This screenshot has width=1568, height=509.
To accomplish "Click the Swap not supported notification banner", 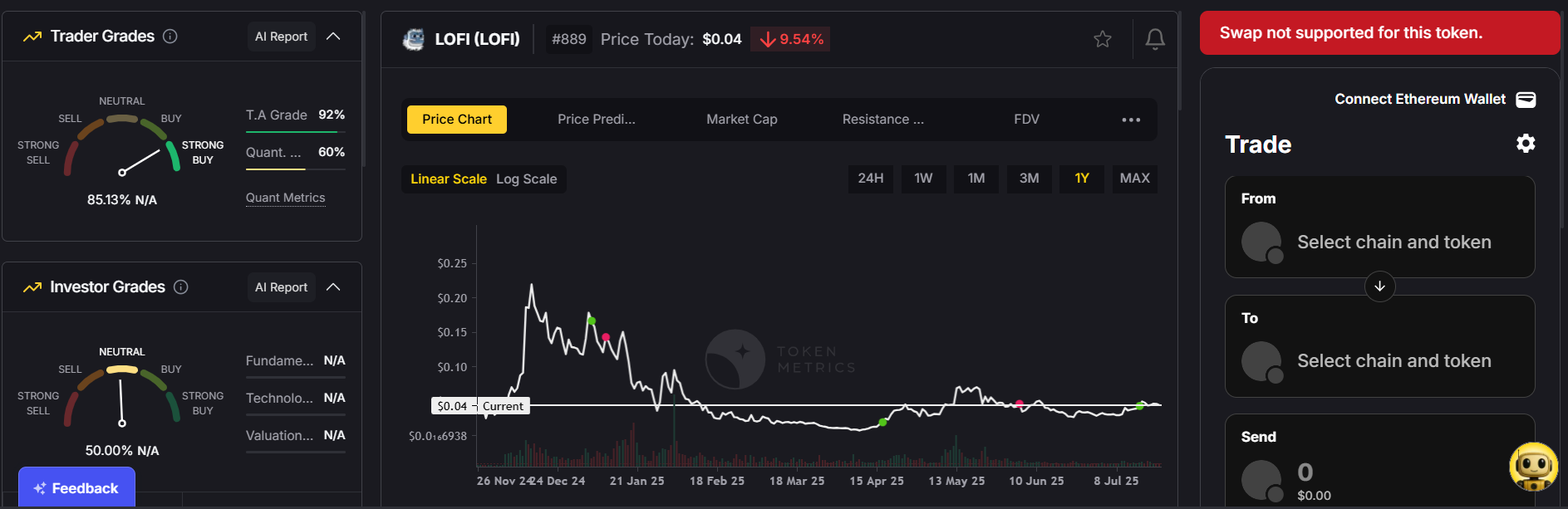I will [1379, 33].
